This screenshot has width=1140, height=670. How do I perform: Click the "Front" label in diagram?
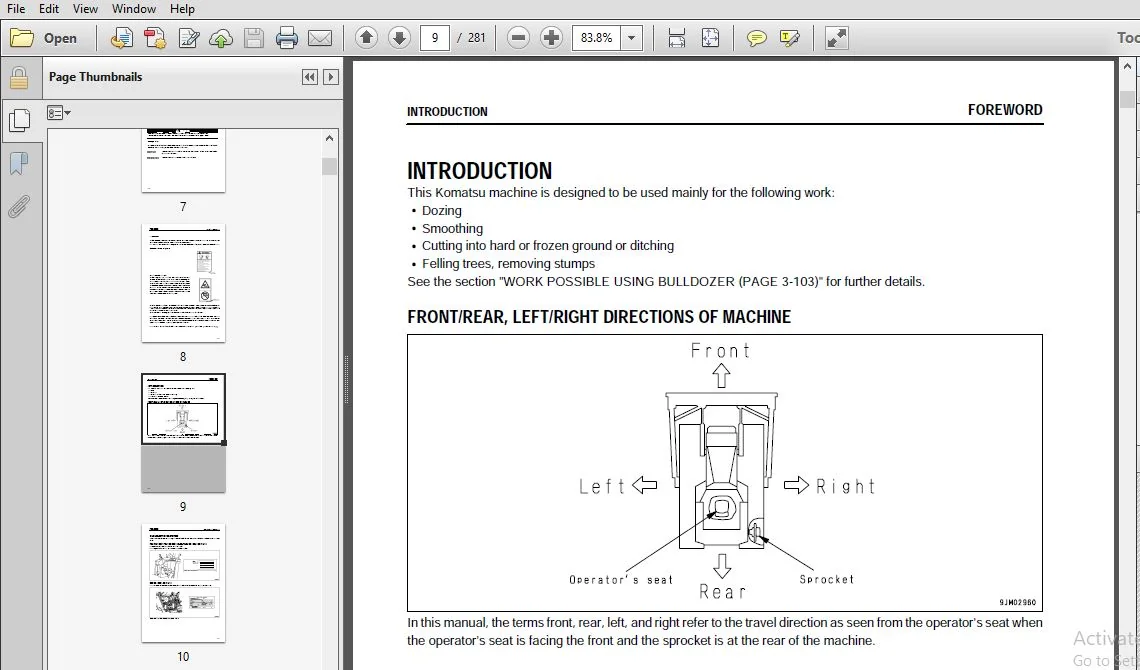tap(720, 351)
